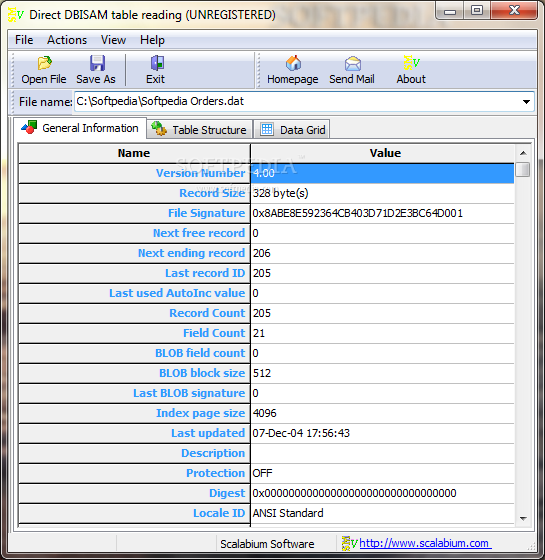Open the Help menu
Screen dimensions: 545x560
152,40
